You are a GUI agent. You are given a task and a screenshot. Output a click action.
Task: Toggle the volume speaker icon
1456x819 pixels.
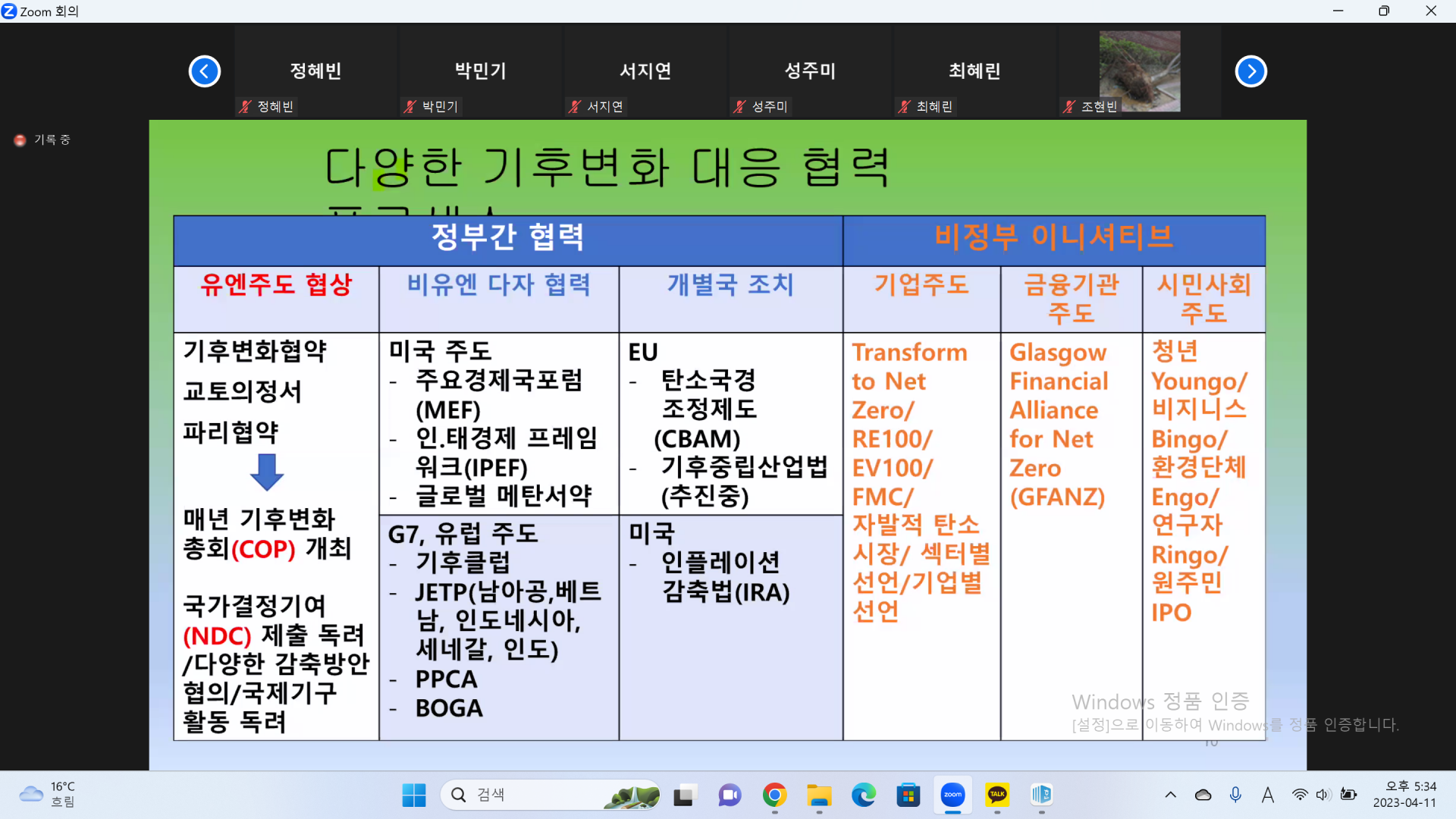pos(1323,795)
